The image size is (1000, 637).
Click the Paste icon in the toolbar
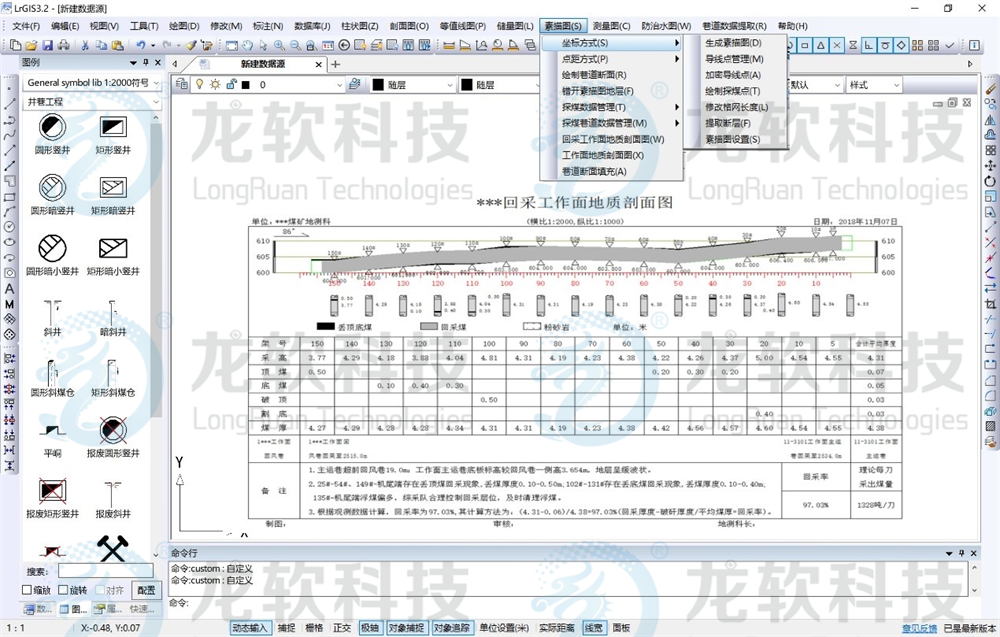coord(118,44)
